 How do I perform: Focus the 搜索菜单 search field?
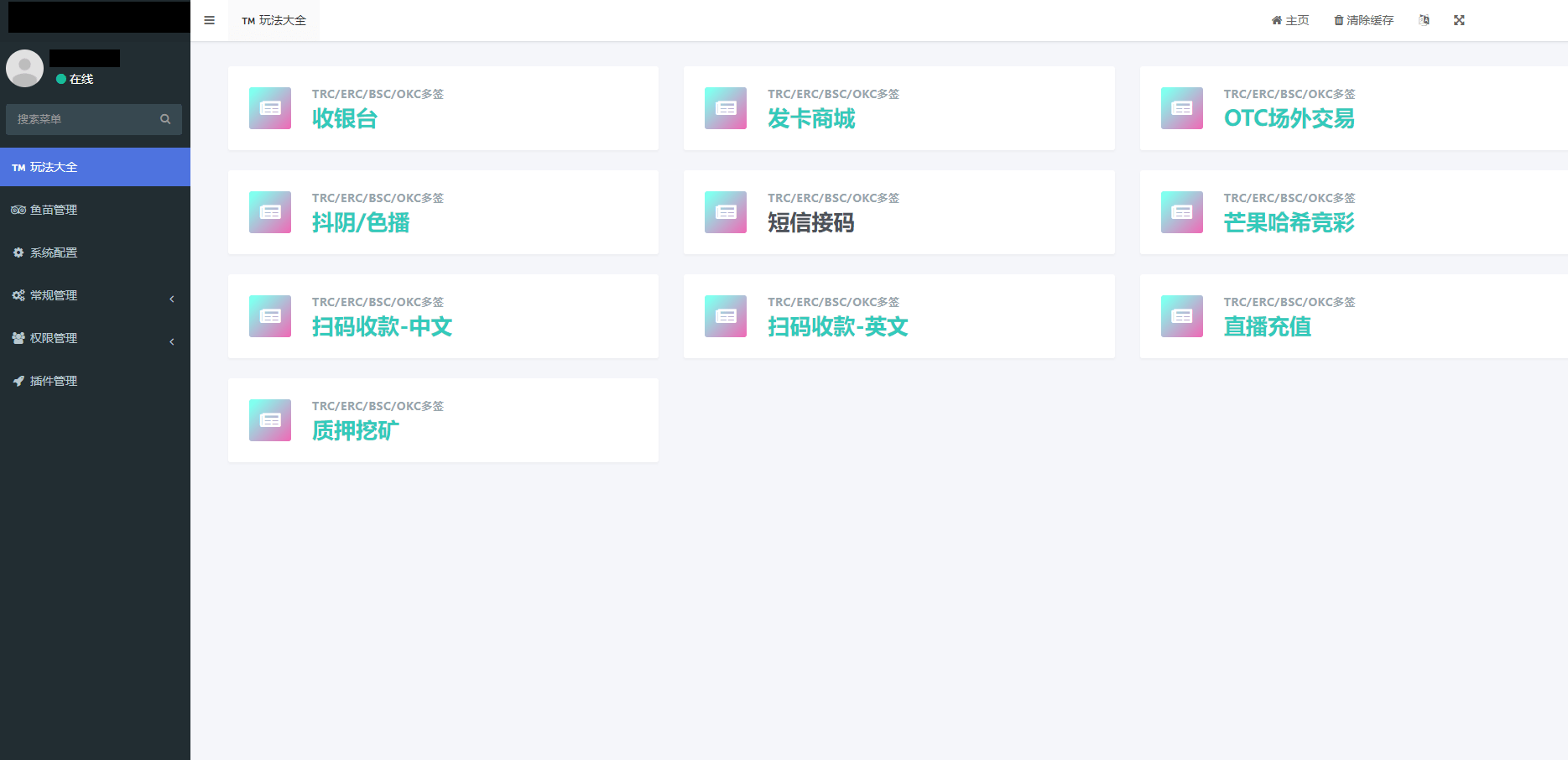(84, 119)
